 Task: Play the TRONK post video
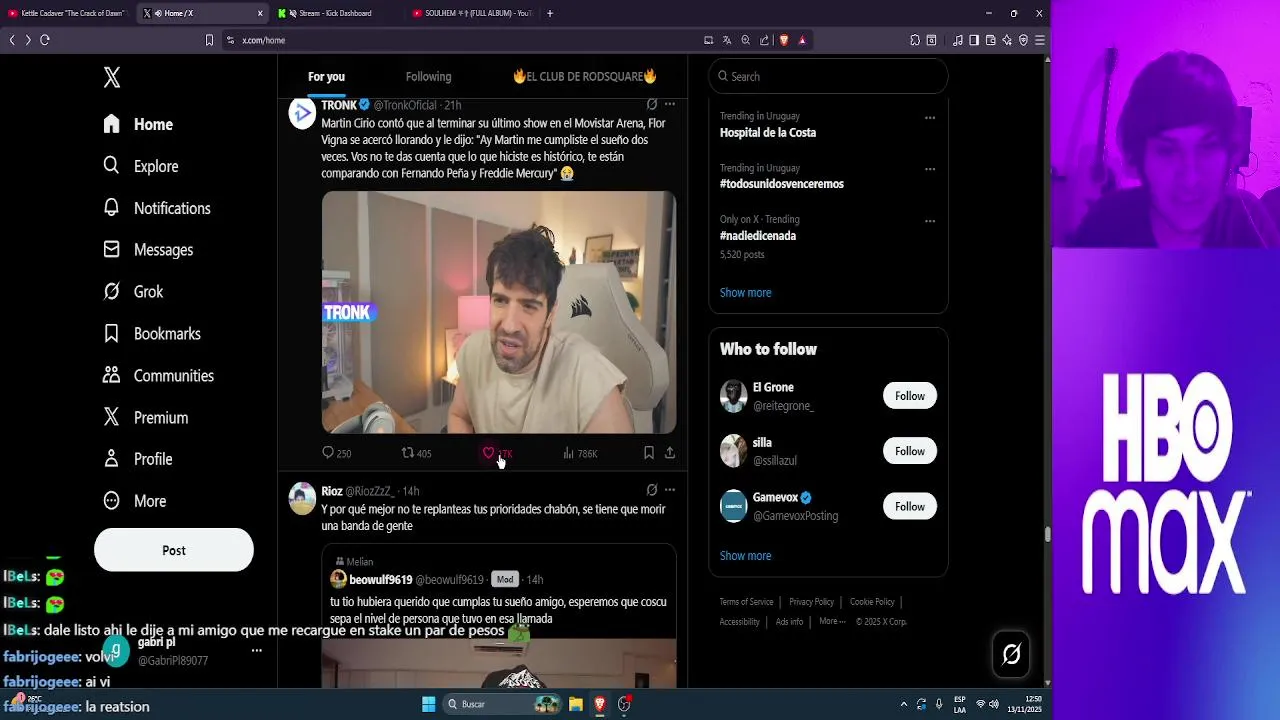pos(499,312)
